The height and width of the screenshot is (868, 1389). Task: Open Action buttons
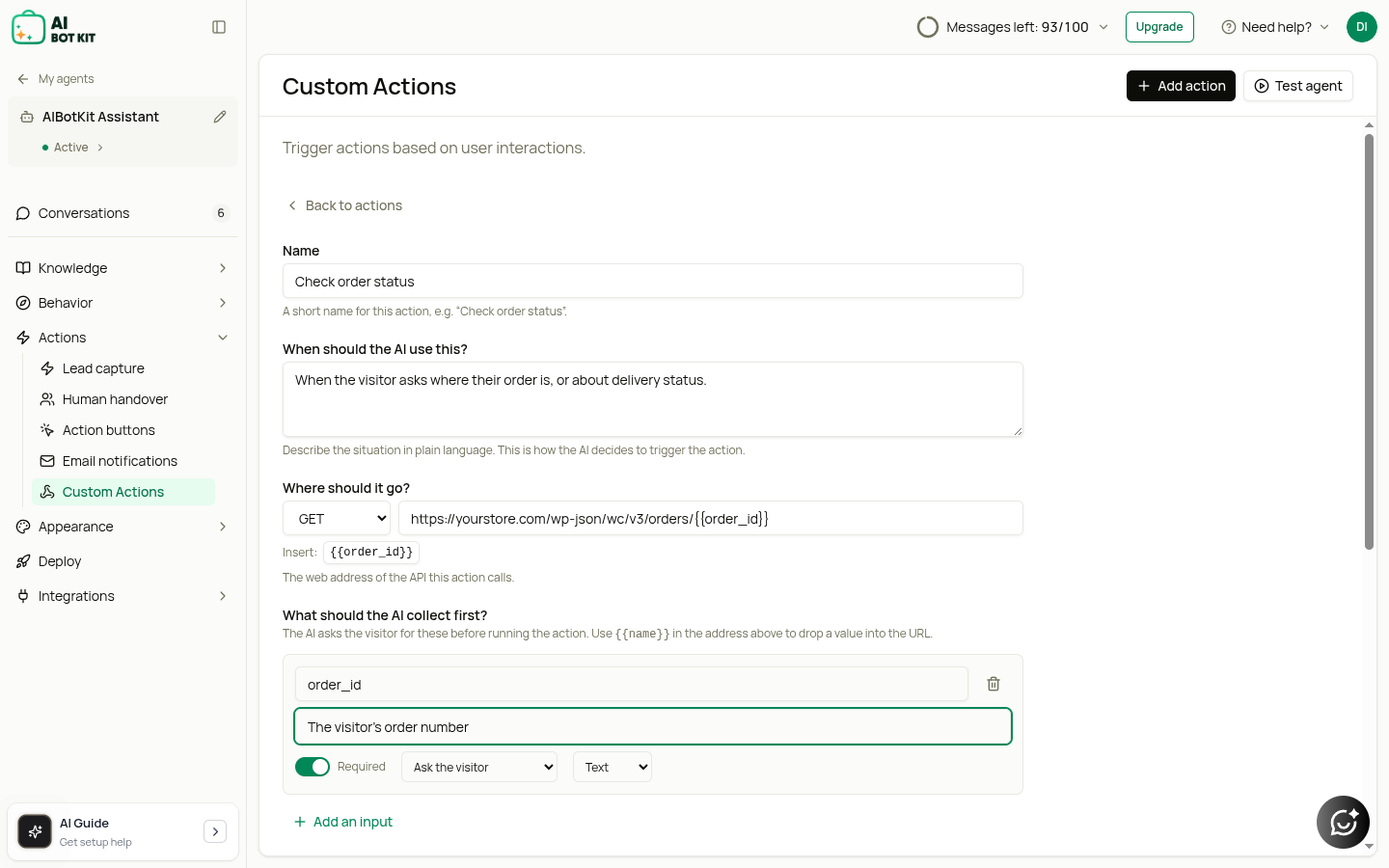123,430
